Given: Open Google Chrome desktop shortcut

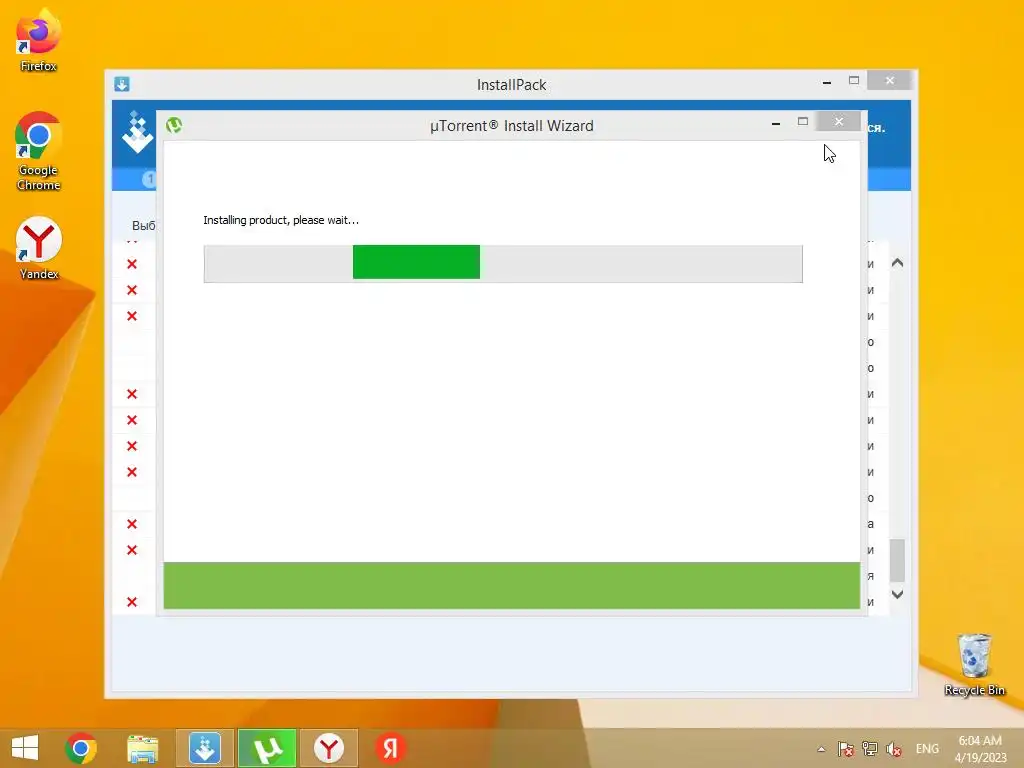Looking at the screenshot, I should [38, 150].
